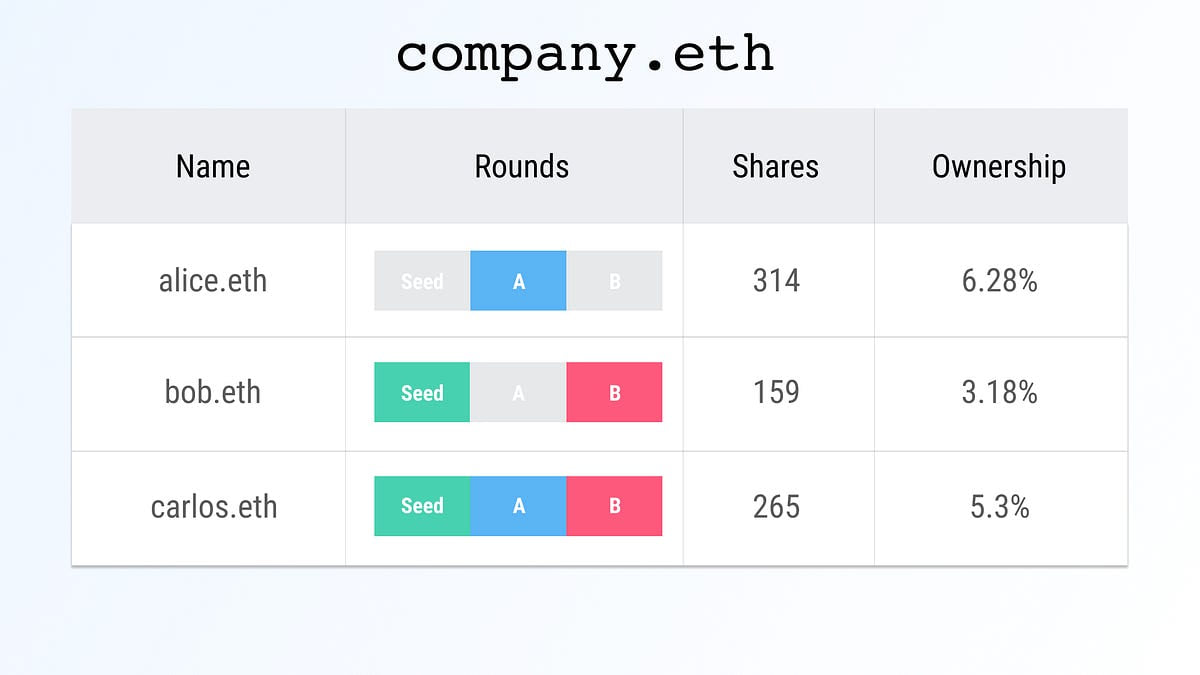Open the bob.eth name entry
Viewport: 1200px width, 675px height.
213,392
